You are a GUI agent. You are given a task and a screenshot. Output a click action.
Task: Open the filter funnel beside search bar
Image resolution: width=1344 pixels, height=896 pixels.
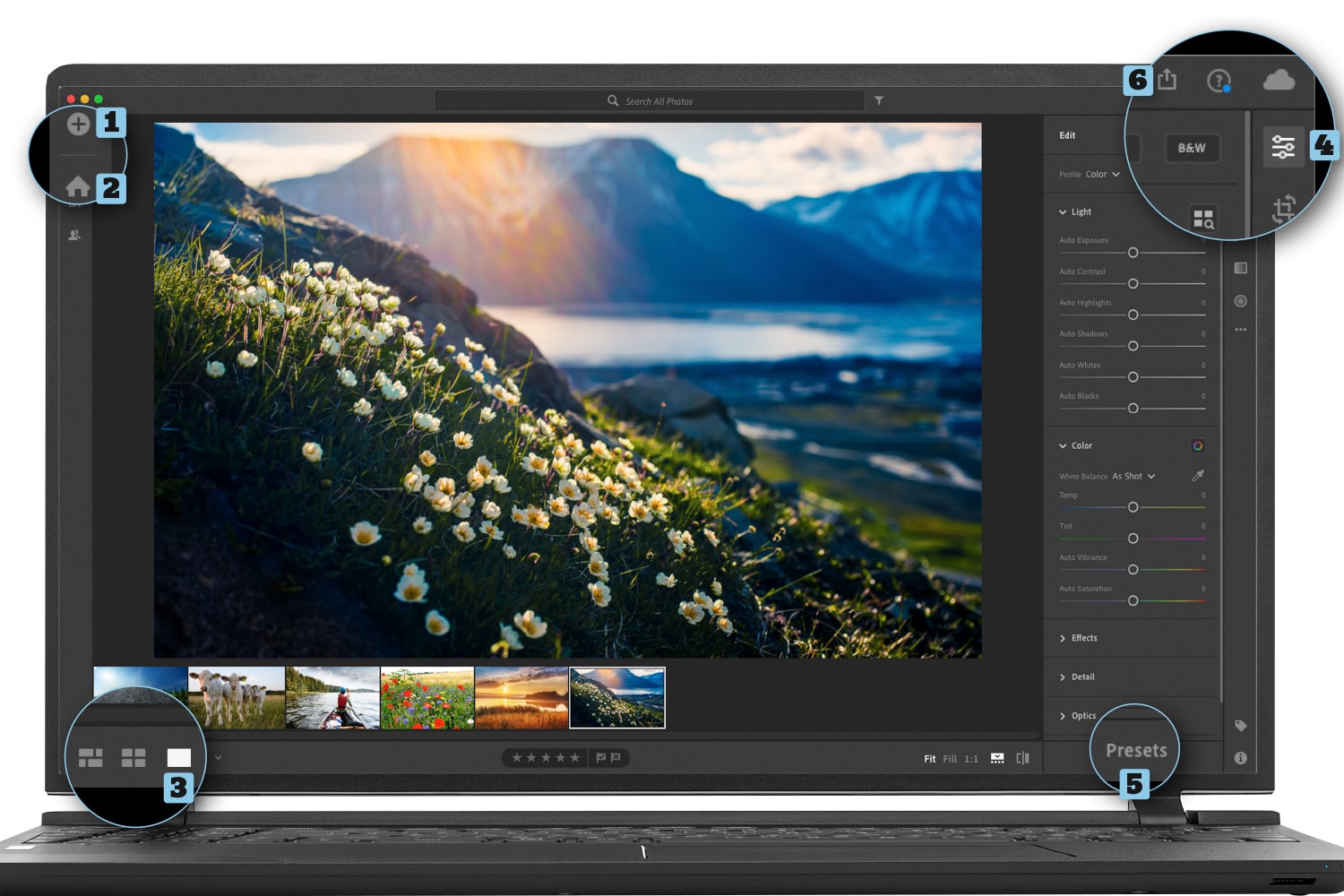tap(879, 100)
